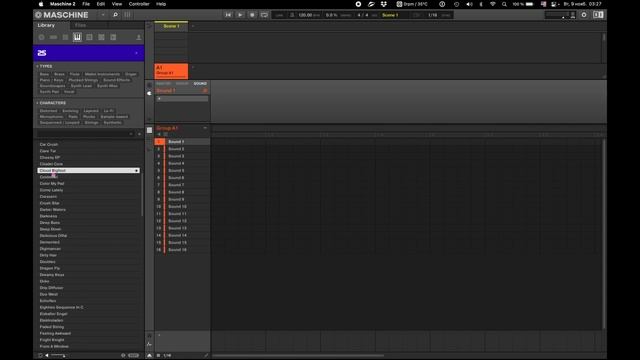This screenshot has width=640, height=360.
Task: Open the File menu in macOS menu bar
Action: [86, 4]
